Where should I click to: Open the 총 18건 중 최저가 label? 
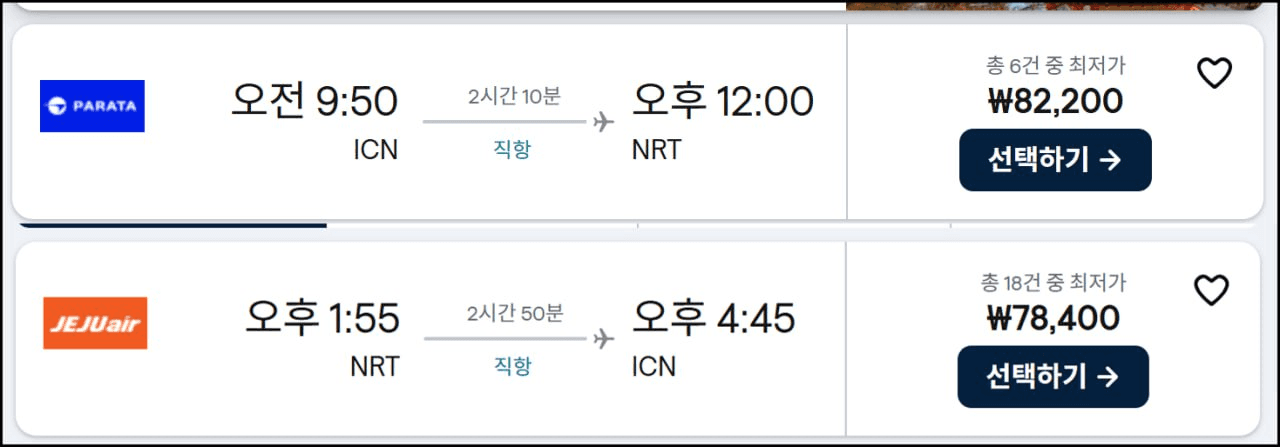tap(1052, 283)
